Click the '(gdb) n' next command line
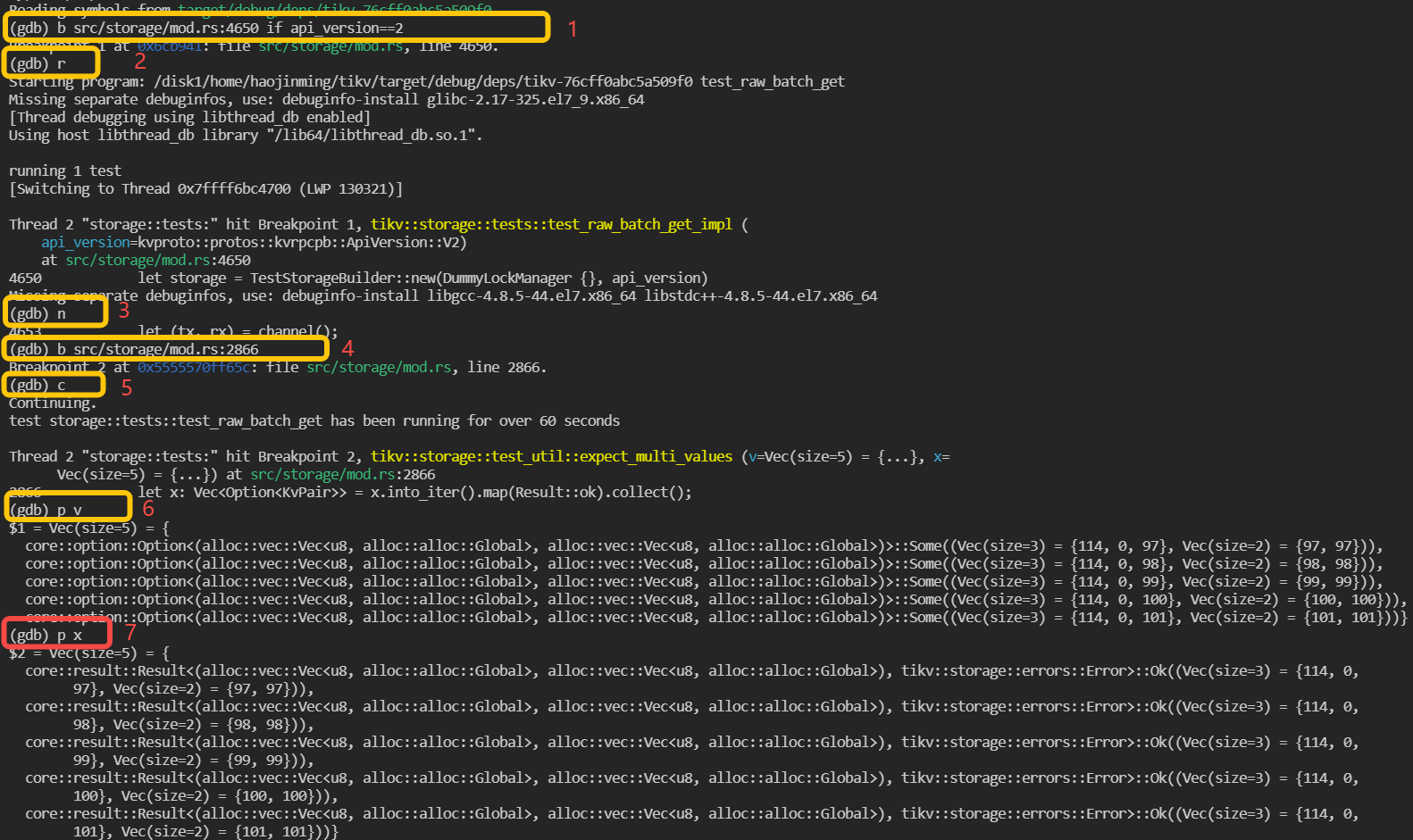 tap(38, 313)
